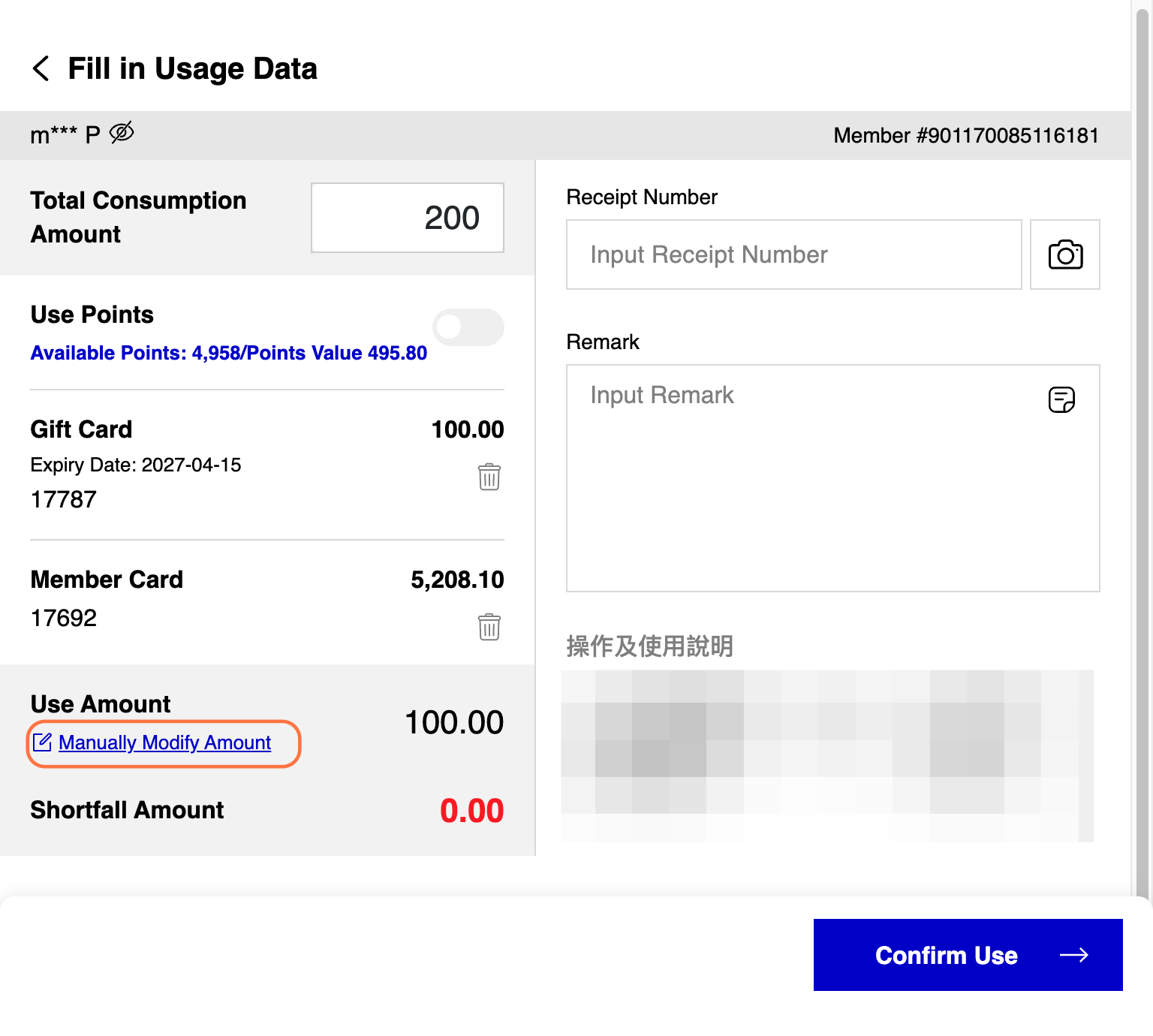Click Gift Card amount 100.00
Screen dimensions: 1153x1036
pos(468,429)
